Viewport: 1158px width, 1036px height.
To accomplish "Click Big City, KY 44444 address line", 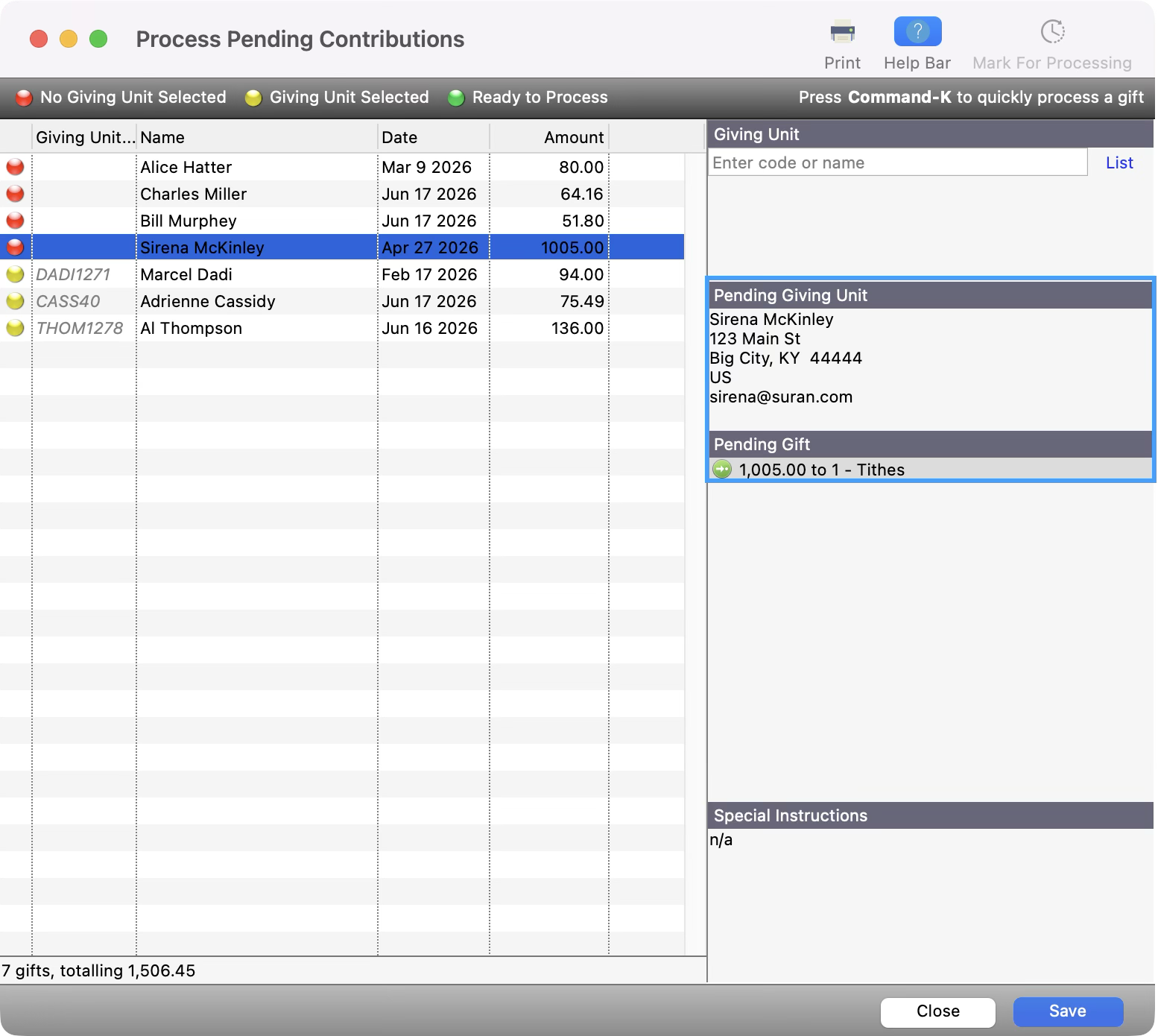I will [785, 358].
